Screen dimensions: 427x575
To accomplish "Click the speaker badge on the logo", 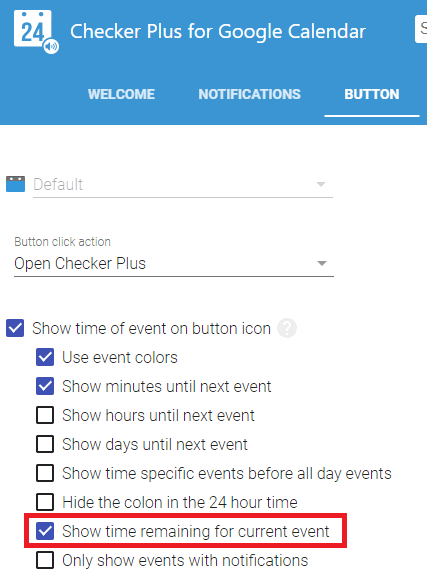I will 51,47.
